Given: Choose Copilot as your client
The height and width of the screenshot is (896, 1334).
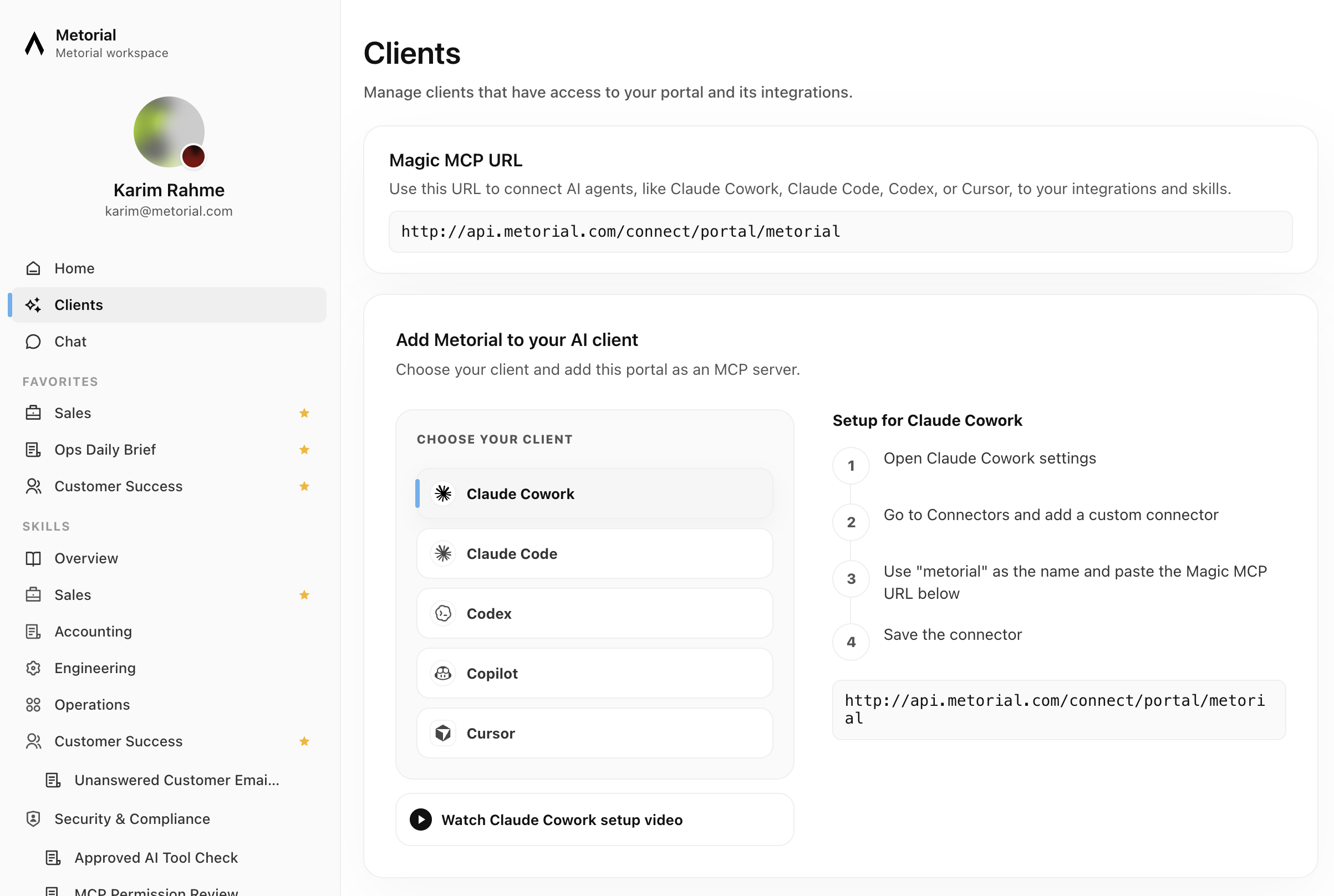Looking at the screenshot, I should [594, 673].
